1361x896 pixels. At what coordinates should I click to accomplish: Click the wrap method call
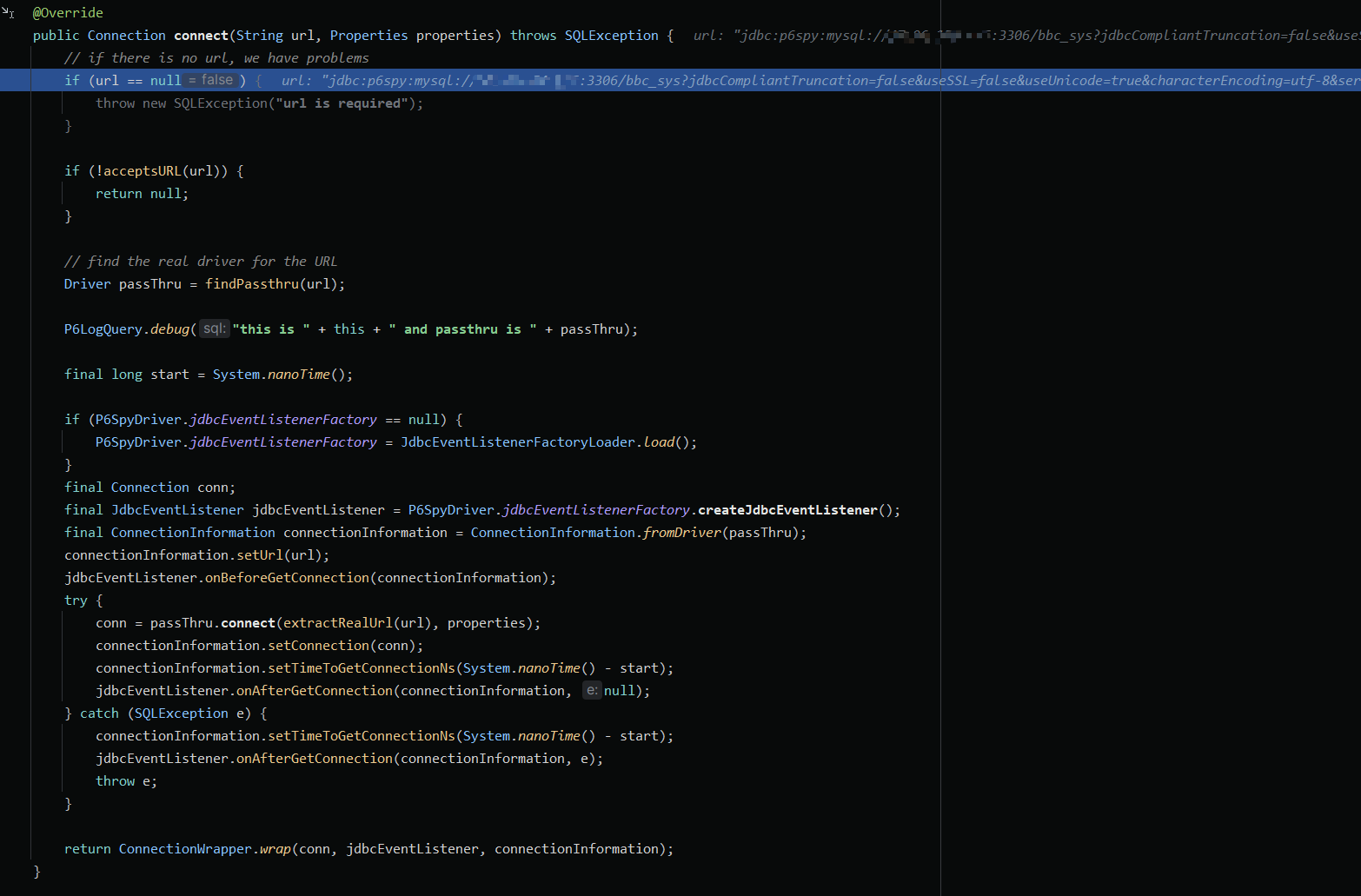tap(276, 849)
